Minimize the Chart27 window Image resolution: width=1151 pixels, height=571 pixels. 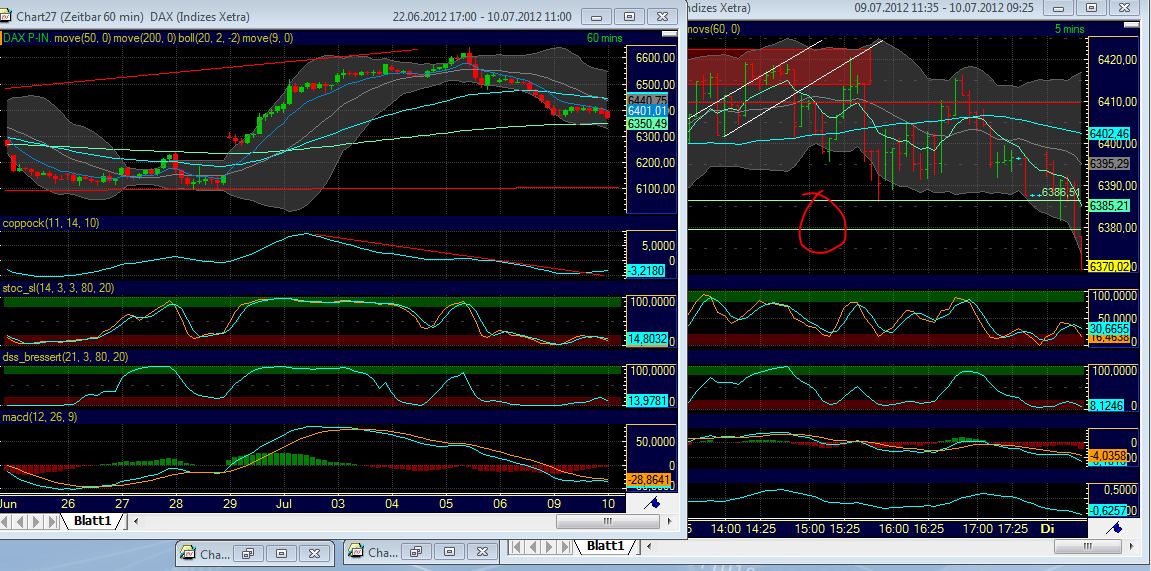(x=597, y=16)
